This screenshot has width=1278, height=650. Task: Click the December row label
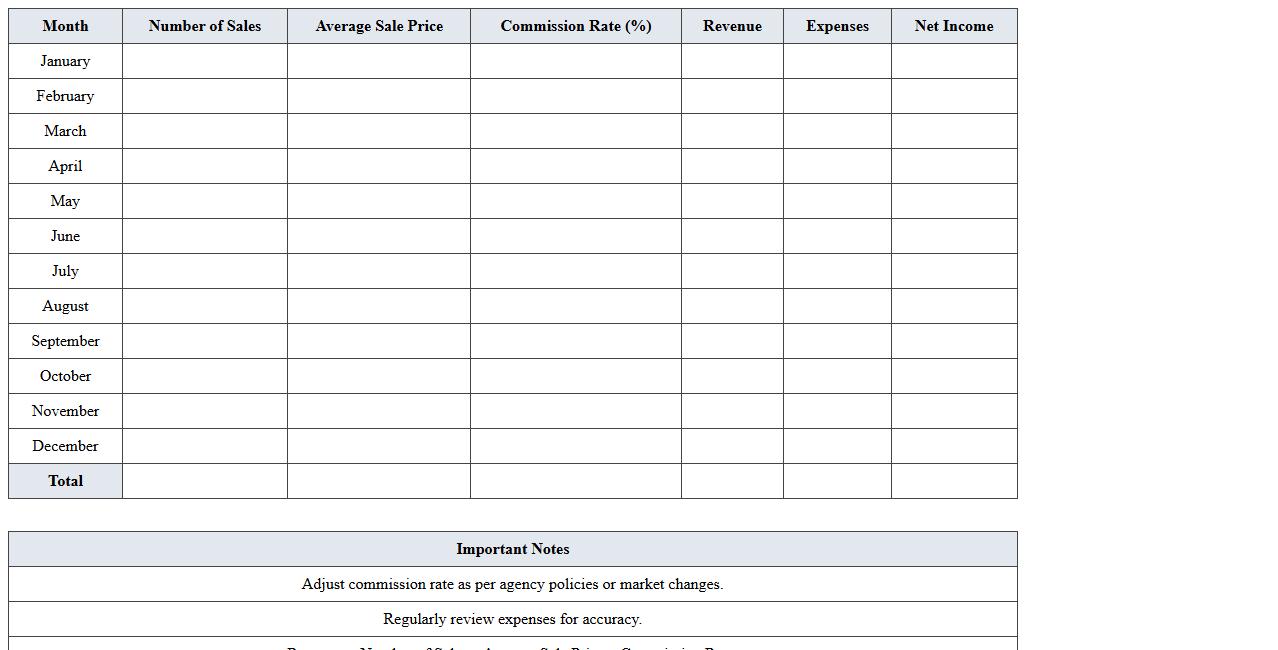tap(65, 446)
